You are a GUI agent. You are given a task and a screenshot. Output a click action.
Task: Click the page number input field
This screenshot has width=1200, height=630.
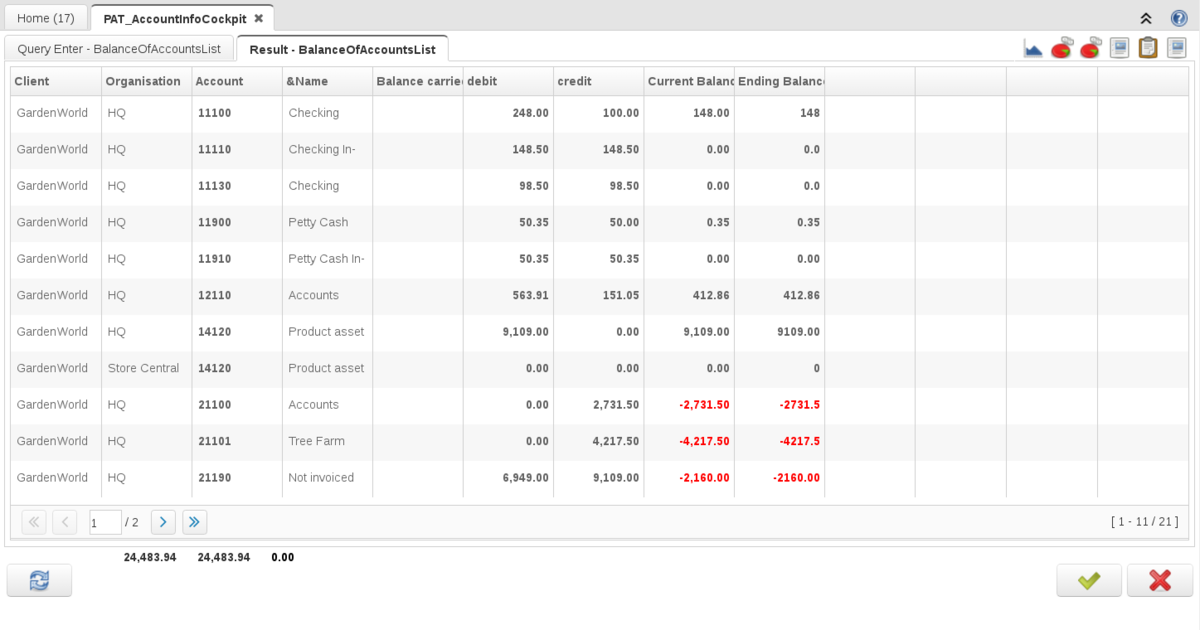pyautogui.click(x=105, y=522)
